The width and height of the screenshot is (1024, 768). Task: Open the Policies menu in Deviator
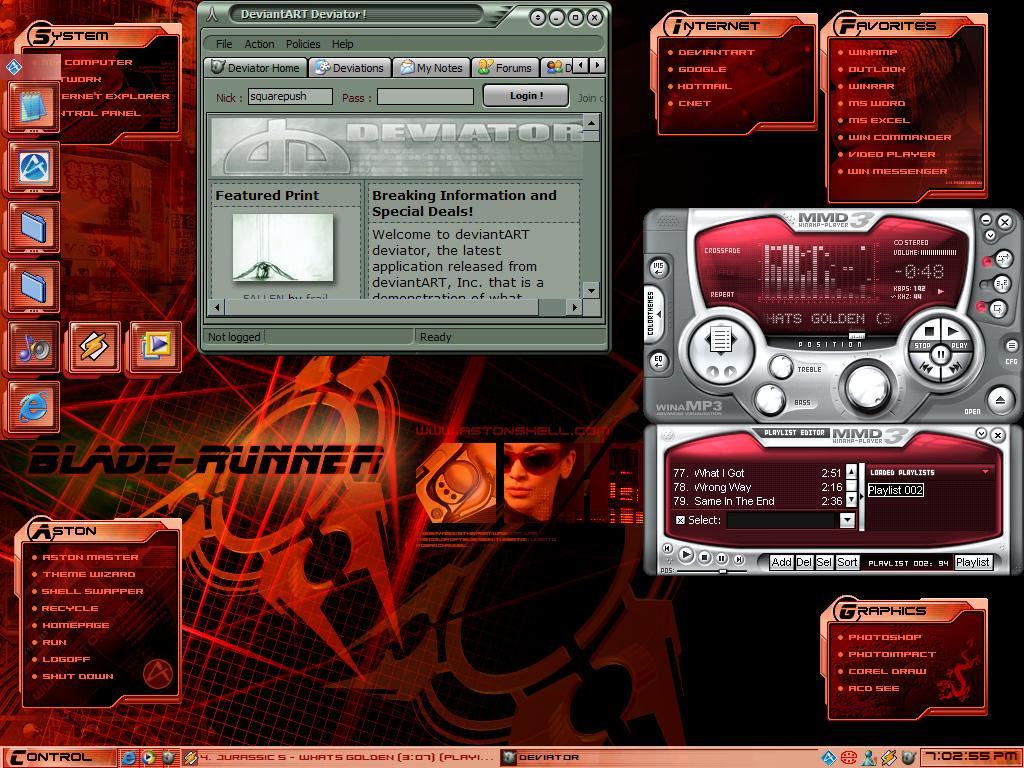coord(303,44)
